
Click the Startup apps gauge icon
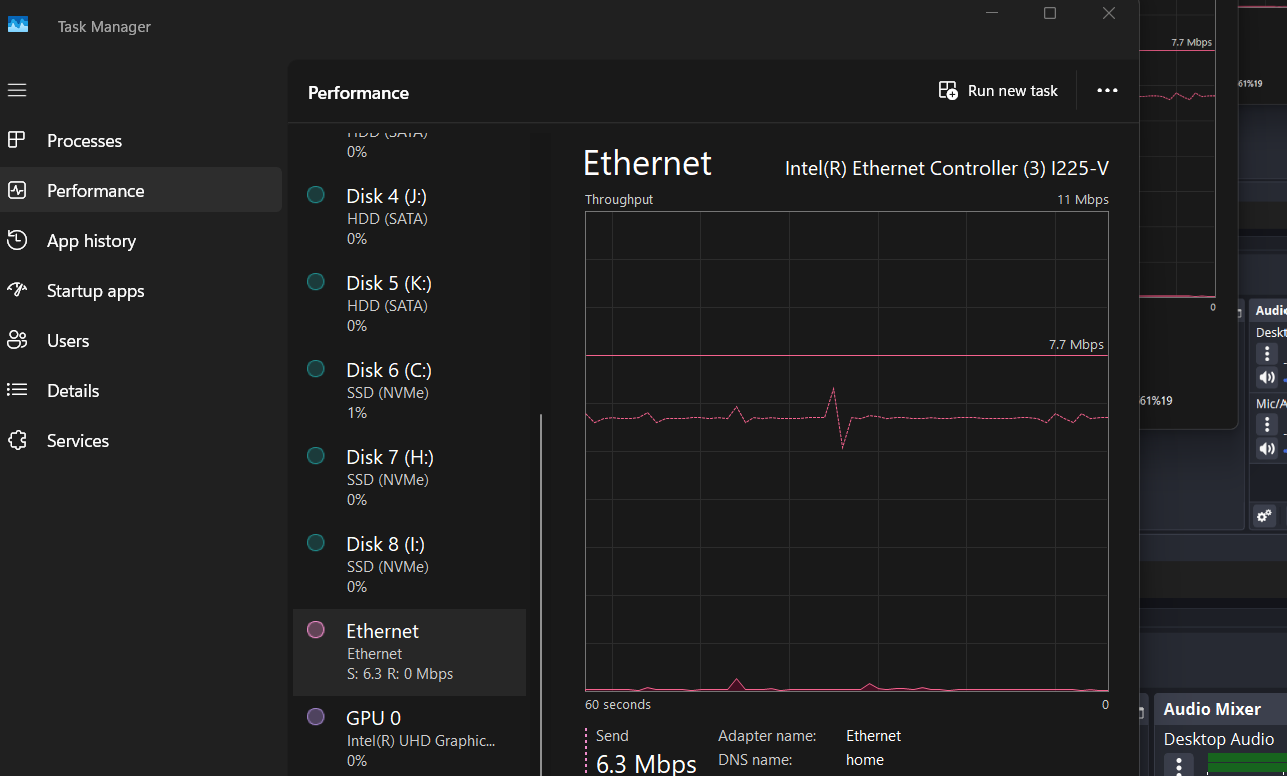pyautogui.click(x=16, y=290)
